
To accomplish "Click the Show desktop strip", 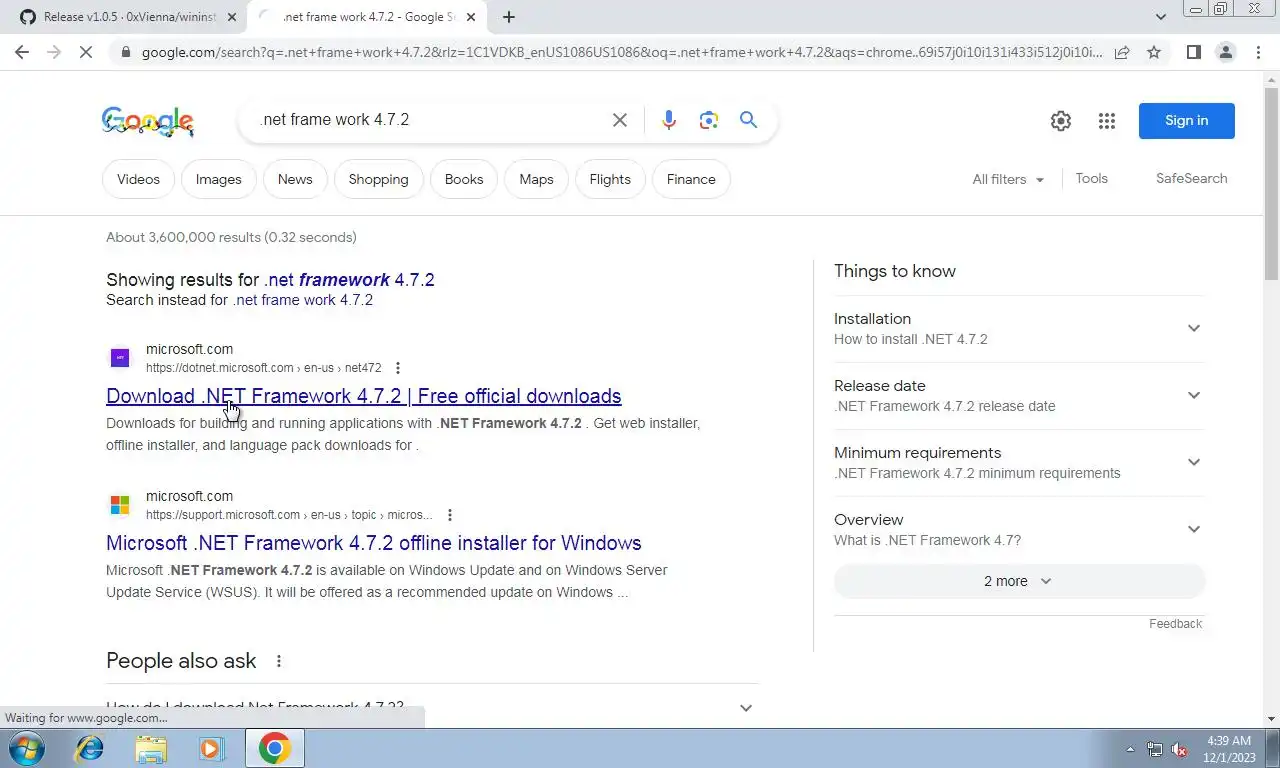I will tap(1273, 748).
